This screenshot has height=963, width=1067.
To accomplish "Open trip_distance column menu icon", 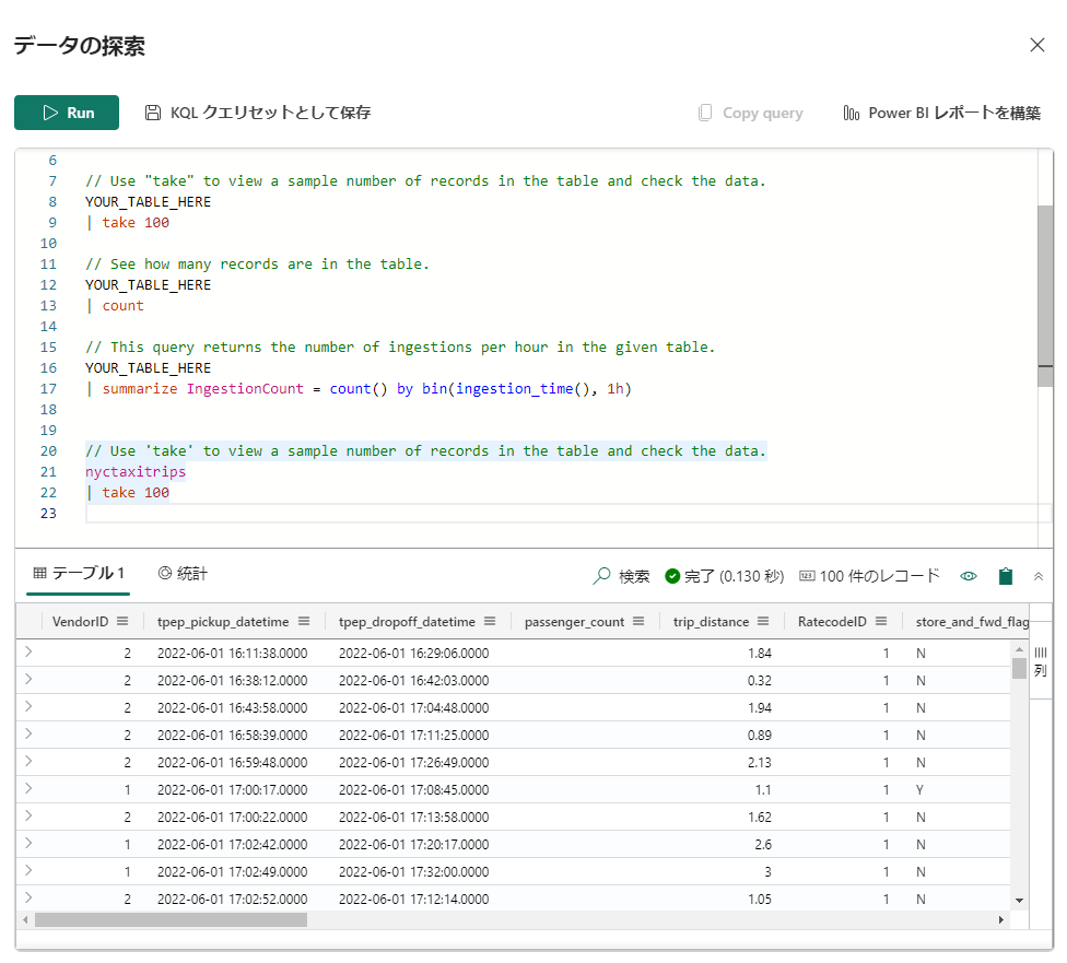I will coord(764,621).
